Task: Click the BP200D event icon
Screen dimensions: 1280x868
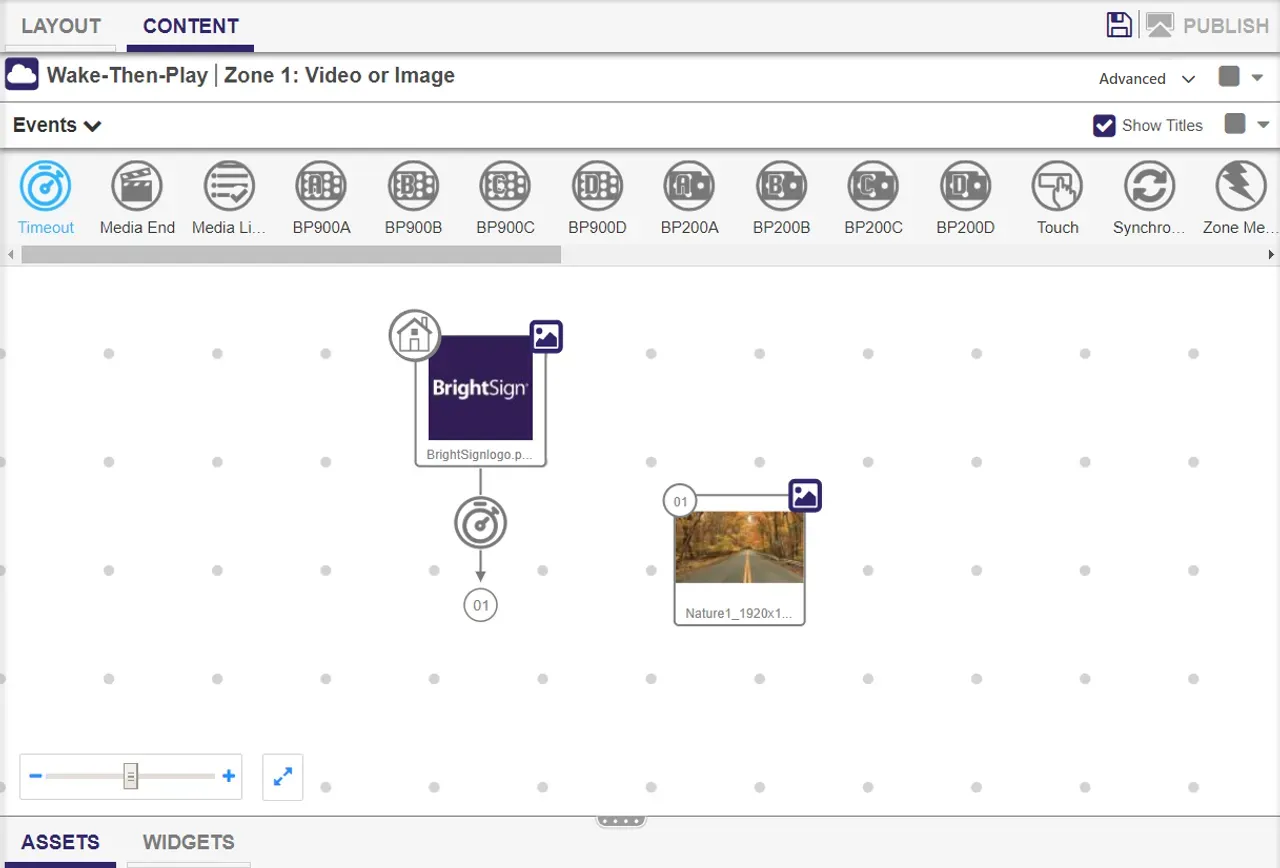Action: click(965, 186)
